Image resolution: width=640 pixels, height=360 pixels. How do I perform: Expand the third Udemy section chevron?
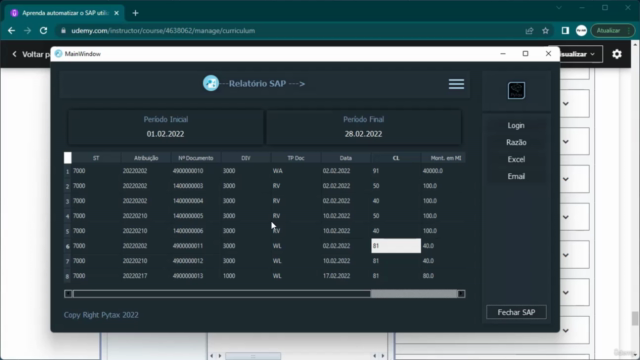click(566, 179)
